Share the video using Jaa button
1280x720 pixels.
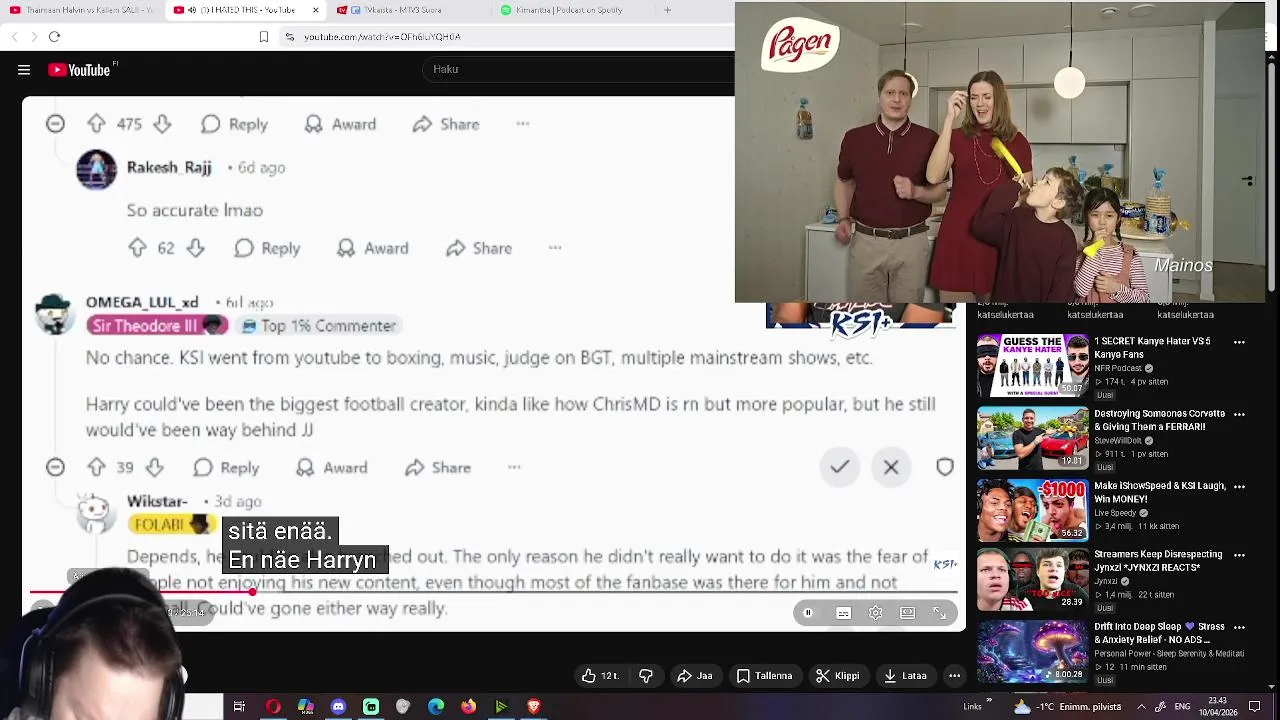(x=694, y=676)
